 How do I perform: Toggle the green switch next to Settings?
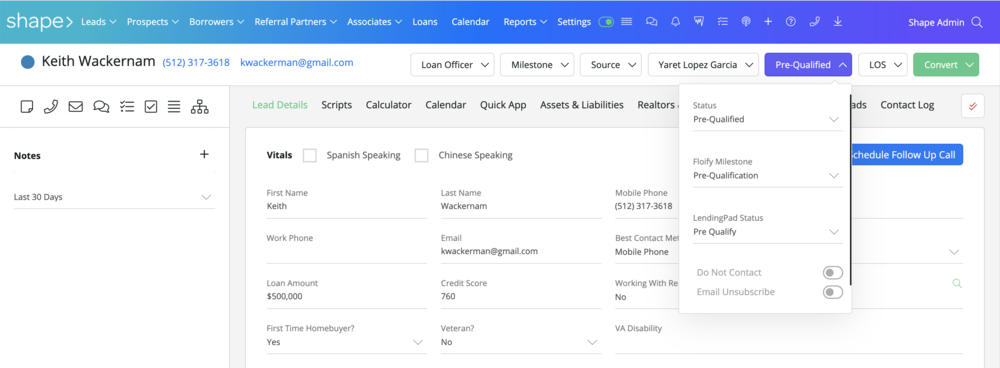(606, 22)
